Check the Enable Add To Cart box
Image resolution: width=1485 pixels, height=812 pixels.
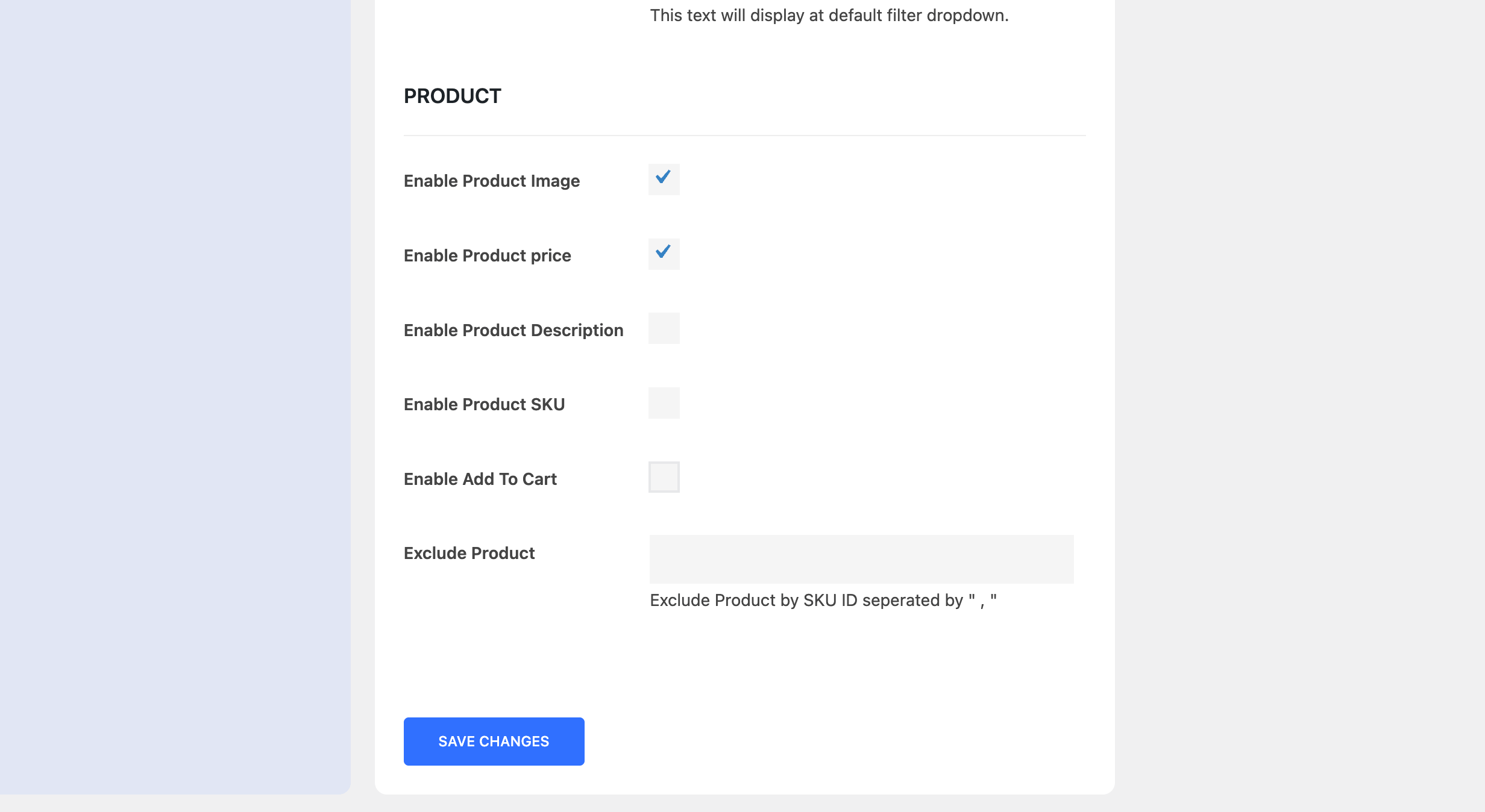tap(664, 477)
